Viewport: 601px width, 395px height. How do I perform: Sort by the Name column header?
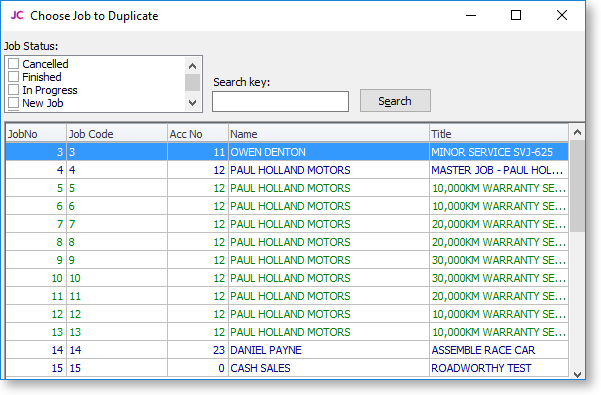pos(328,134)
